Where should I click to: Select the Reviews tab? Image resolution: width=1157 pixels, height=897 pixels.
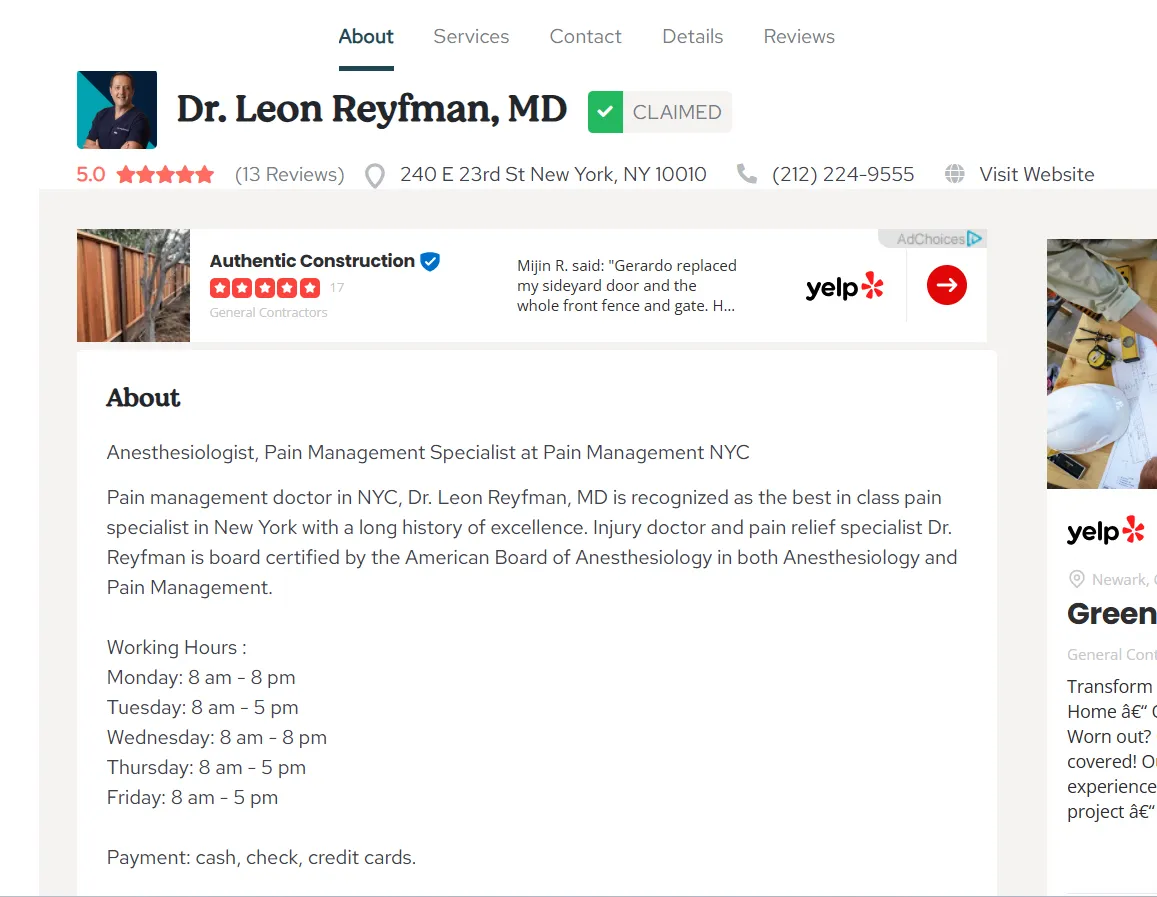pos(798,37)
